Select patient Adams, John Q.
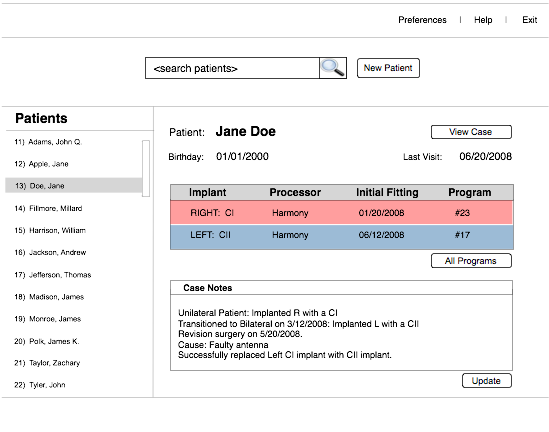The height and width of the screenshot is (432, 549). pos(48,142)
